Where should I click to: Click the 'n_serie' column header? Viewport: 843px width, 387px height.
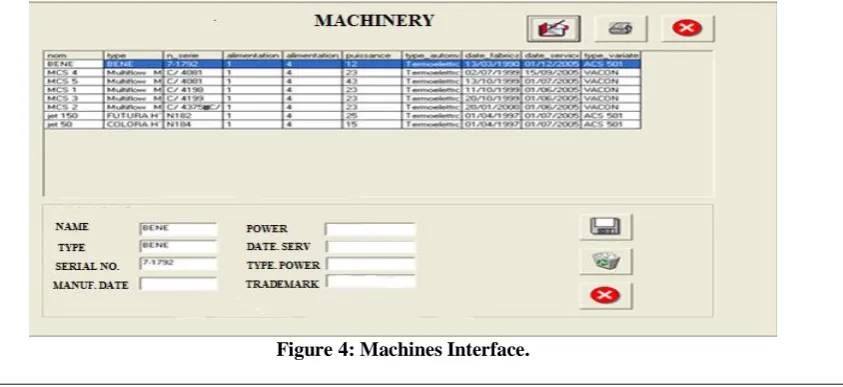(x=193, y=55)
